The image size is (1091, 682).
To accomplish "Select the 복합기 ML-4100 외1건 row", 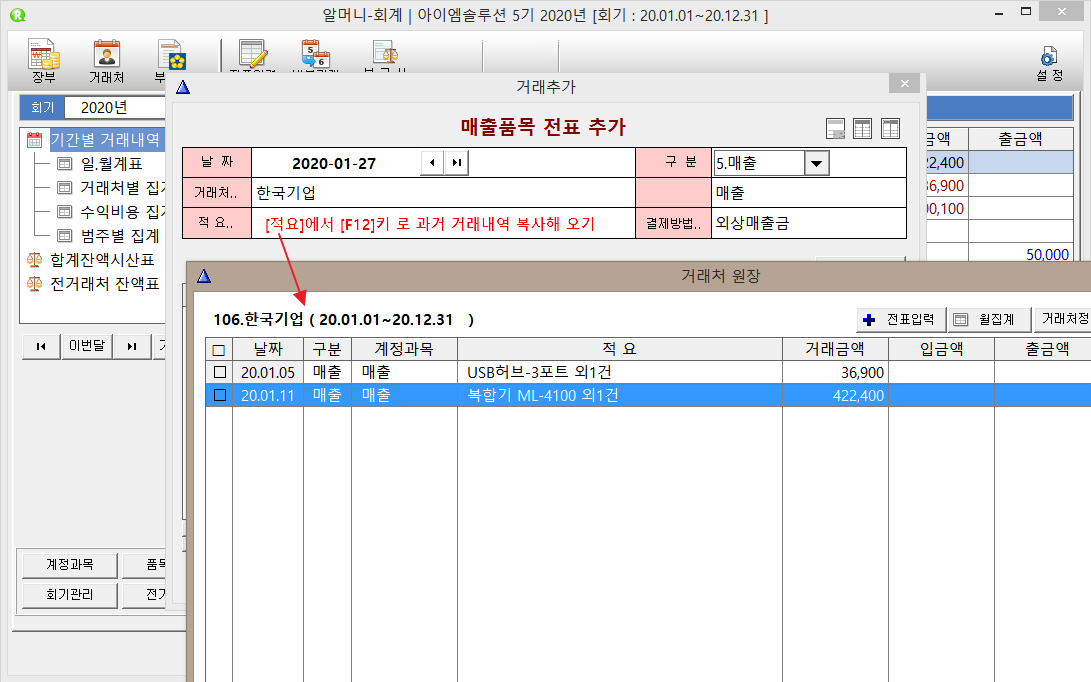I will tap(648, 395).
